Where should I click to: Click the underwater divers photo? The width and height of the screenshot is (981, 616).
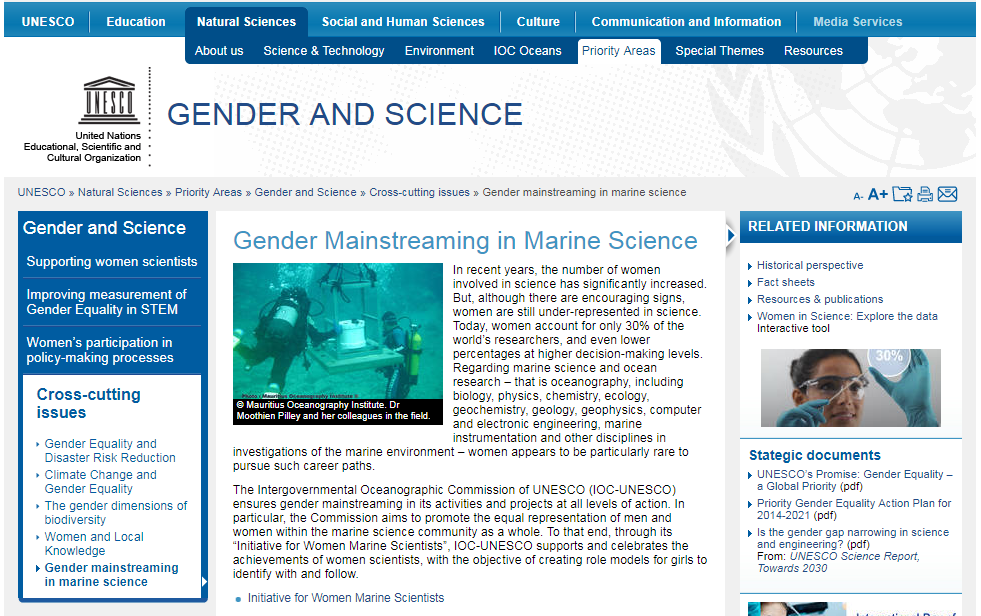(338, 331)
